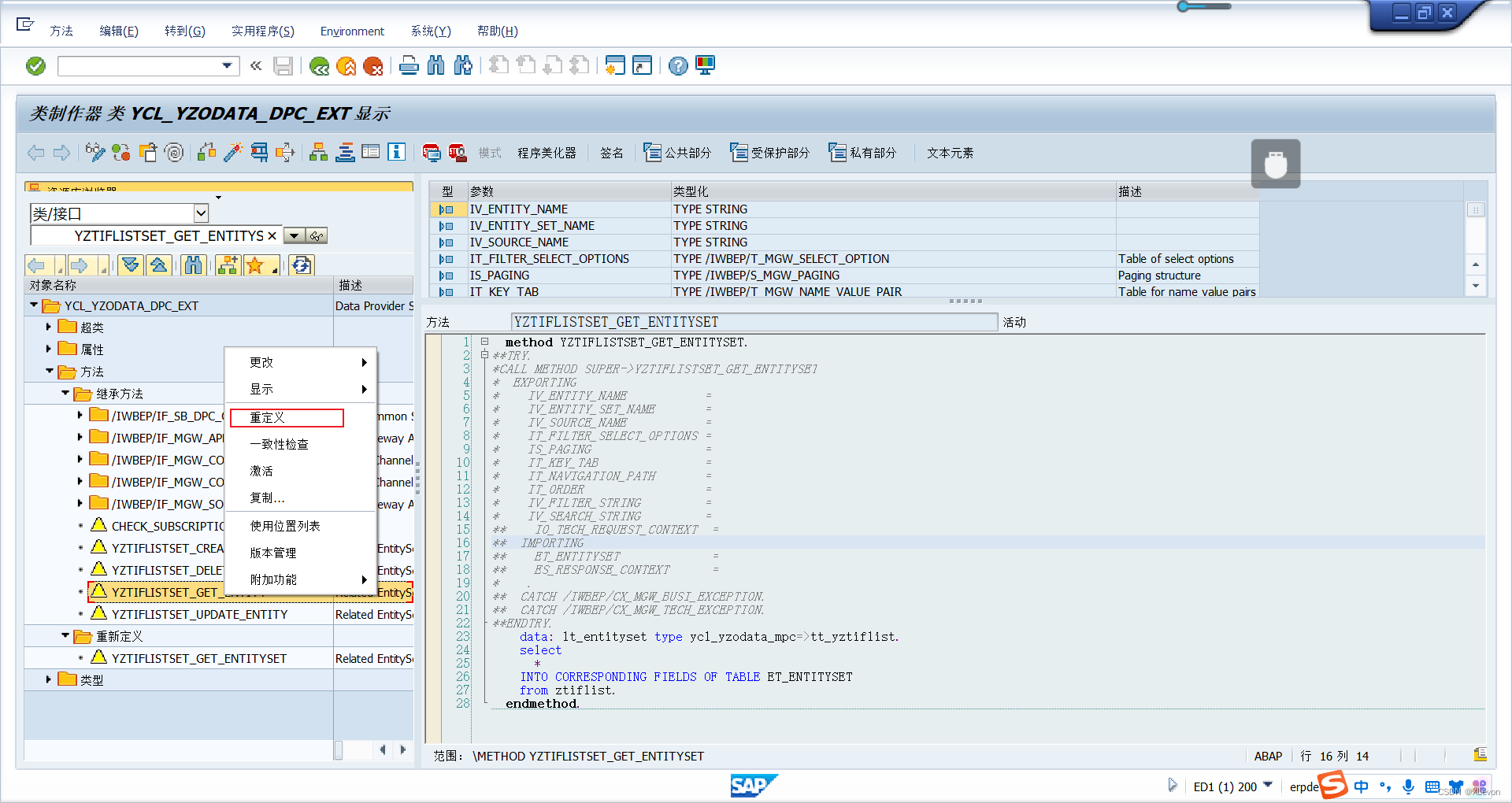The height and width of the screenshot is (803, 1512).
Task: Open the command field dropdown
Action: coord(227,66)
